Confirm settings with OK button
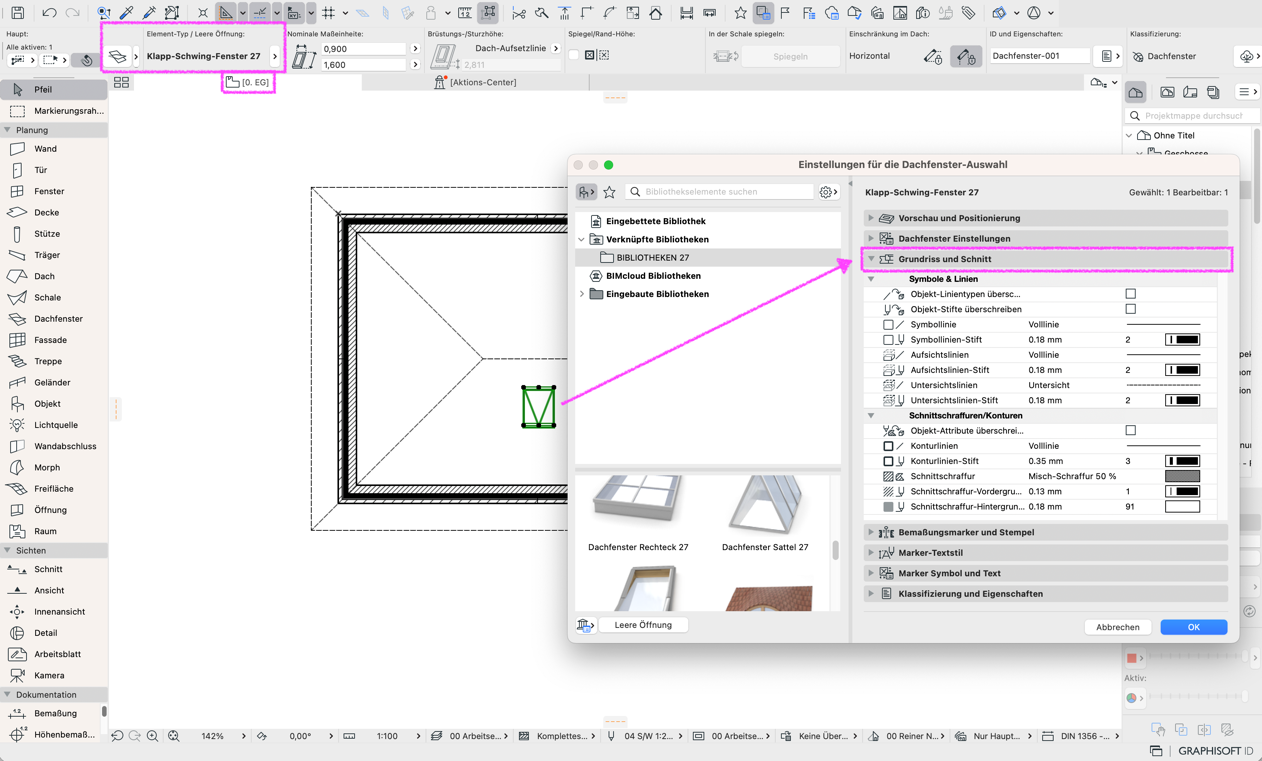The image size is (1262, 761). pyautogui.click(x=1193, y=627)
